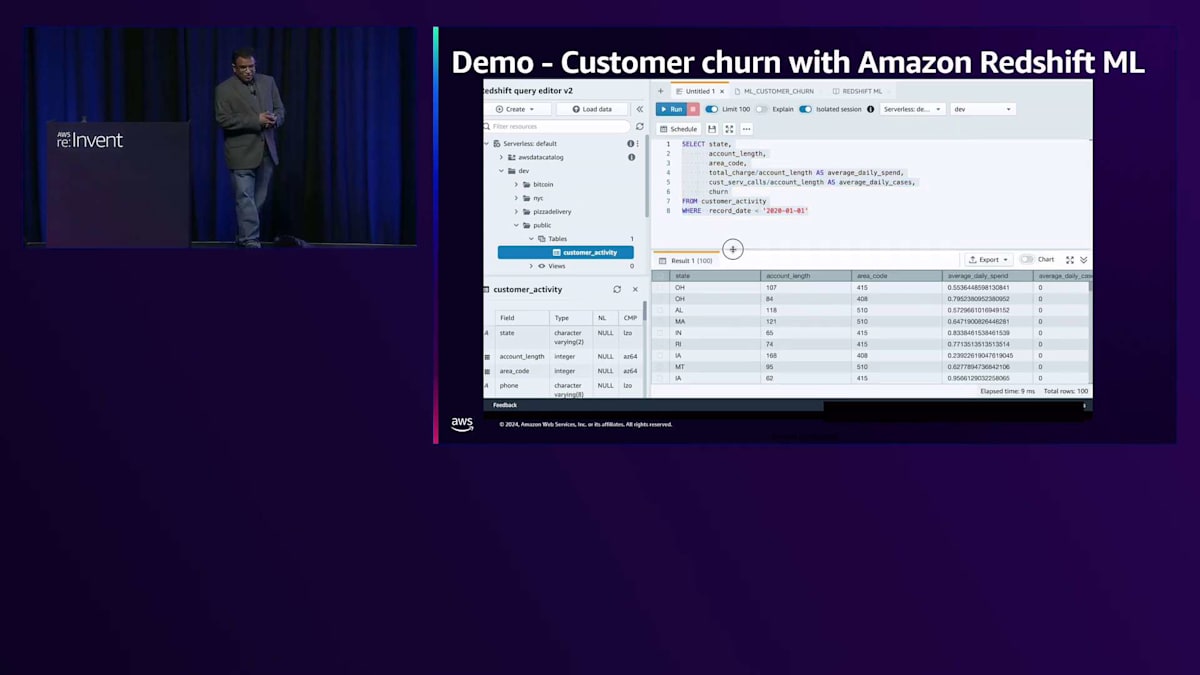The height and width of the screenshot is (675, 1200).
Task: Tick the select-all checkbox in results header
Action: [x=660, y=276]
